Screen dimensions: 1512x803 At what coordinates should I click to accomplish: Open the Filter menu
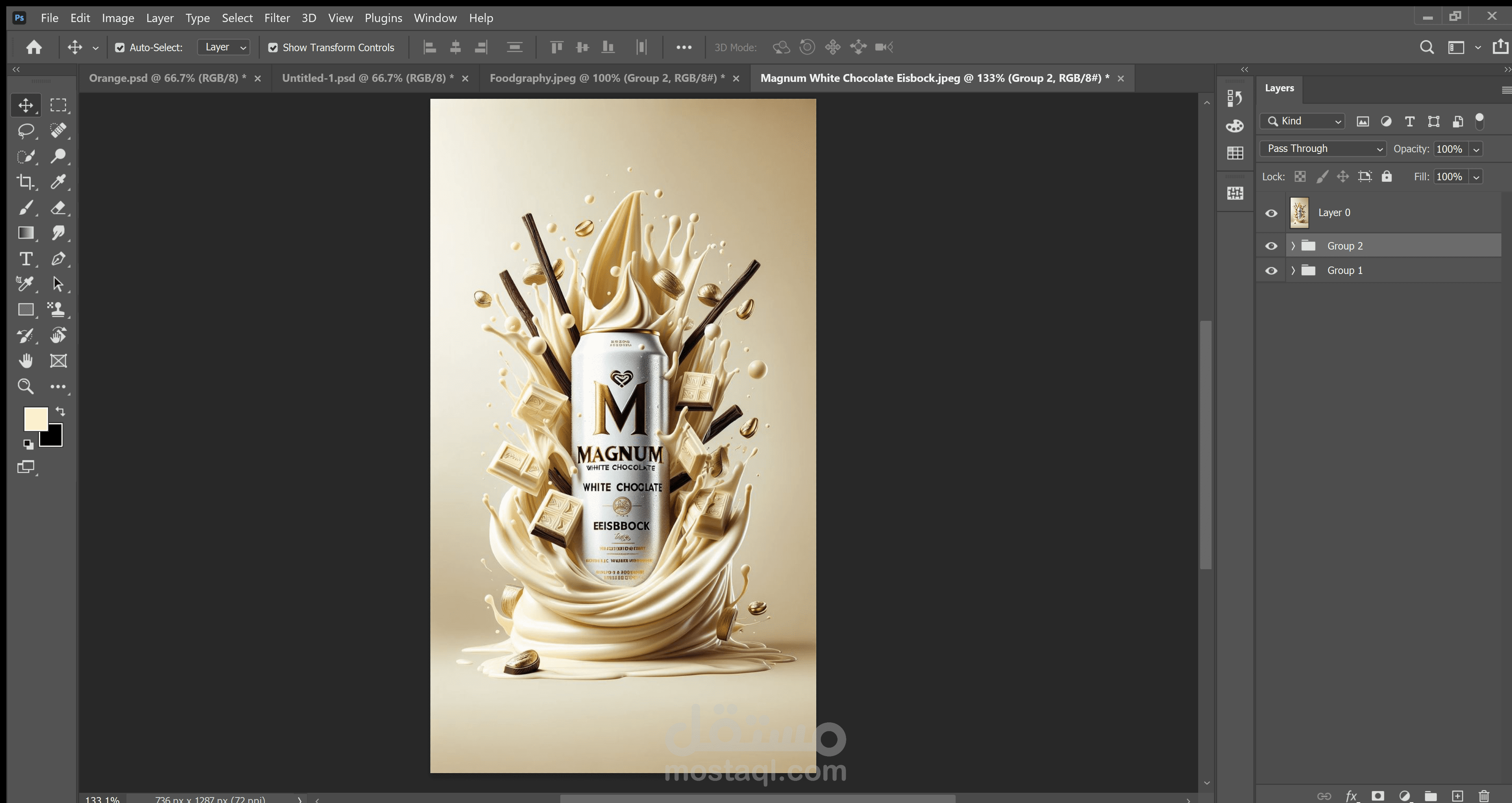[x=276, y=18]
